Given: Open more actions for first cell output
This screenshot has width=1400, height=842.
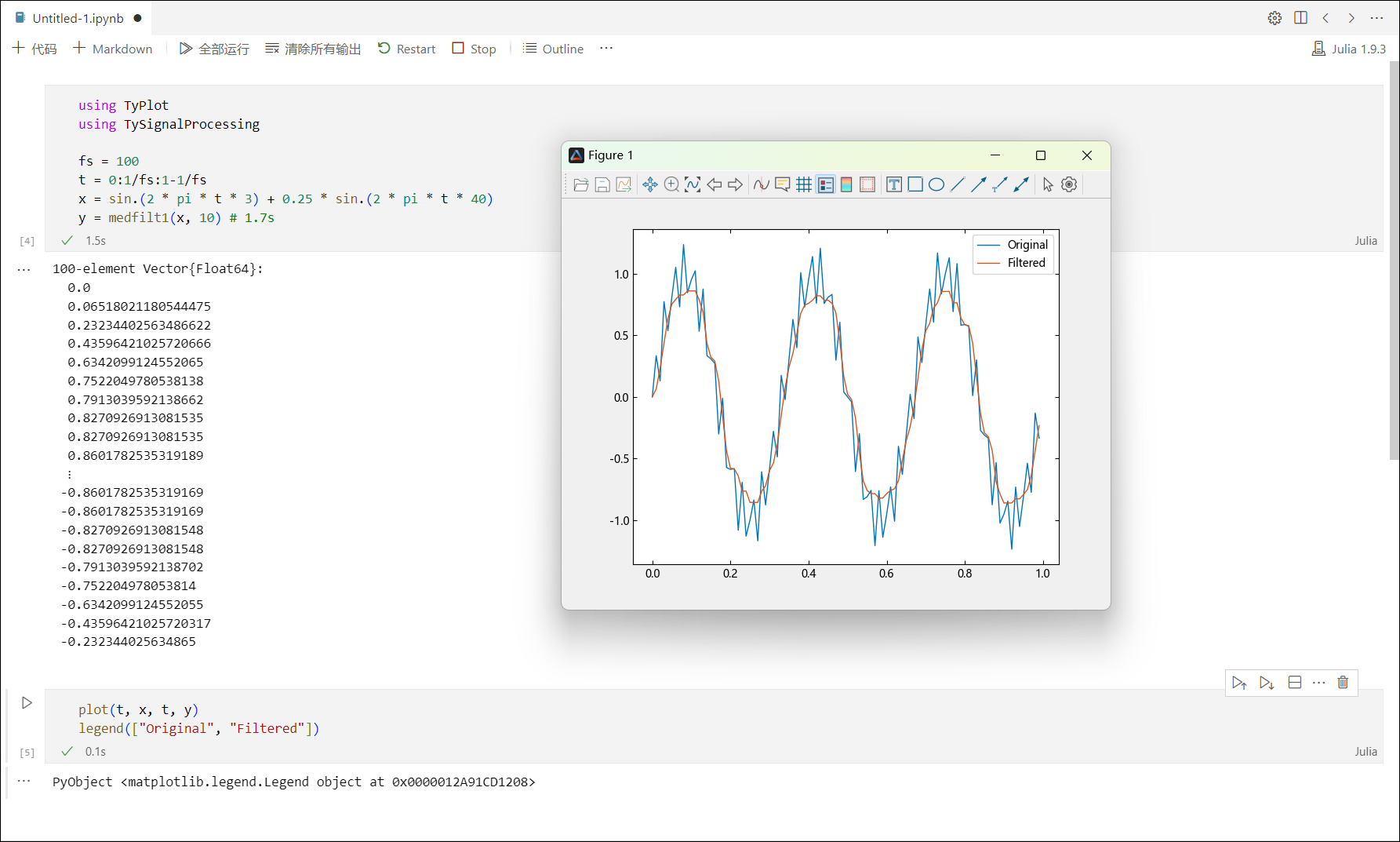Looking at the screenshot, I should point(24,269).
